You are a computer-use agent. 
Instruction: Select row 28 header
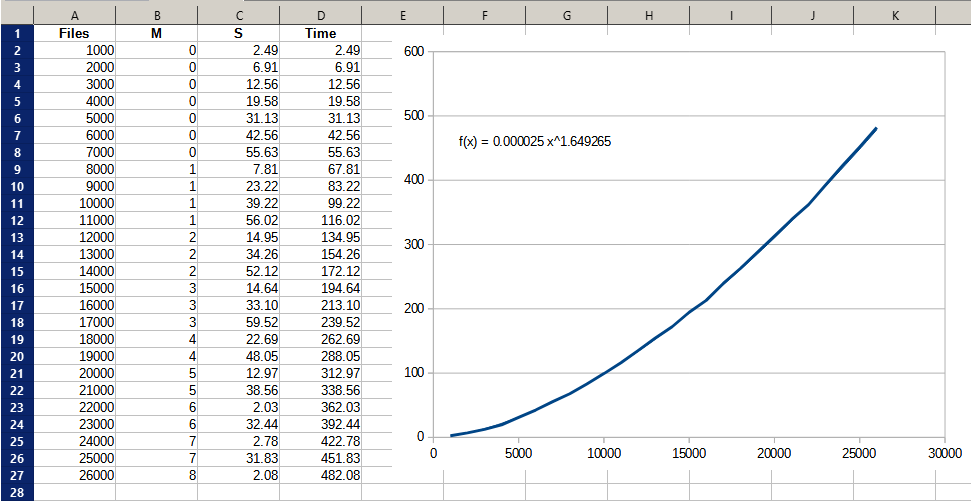(17, 492)
